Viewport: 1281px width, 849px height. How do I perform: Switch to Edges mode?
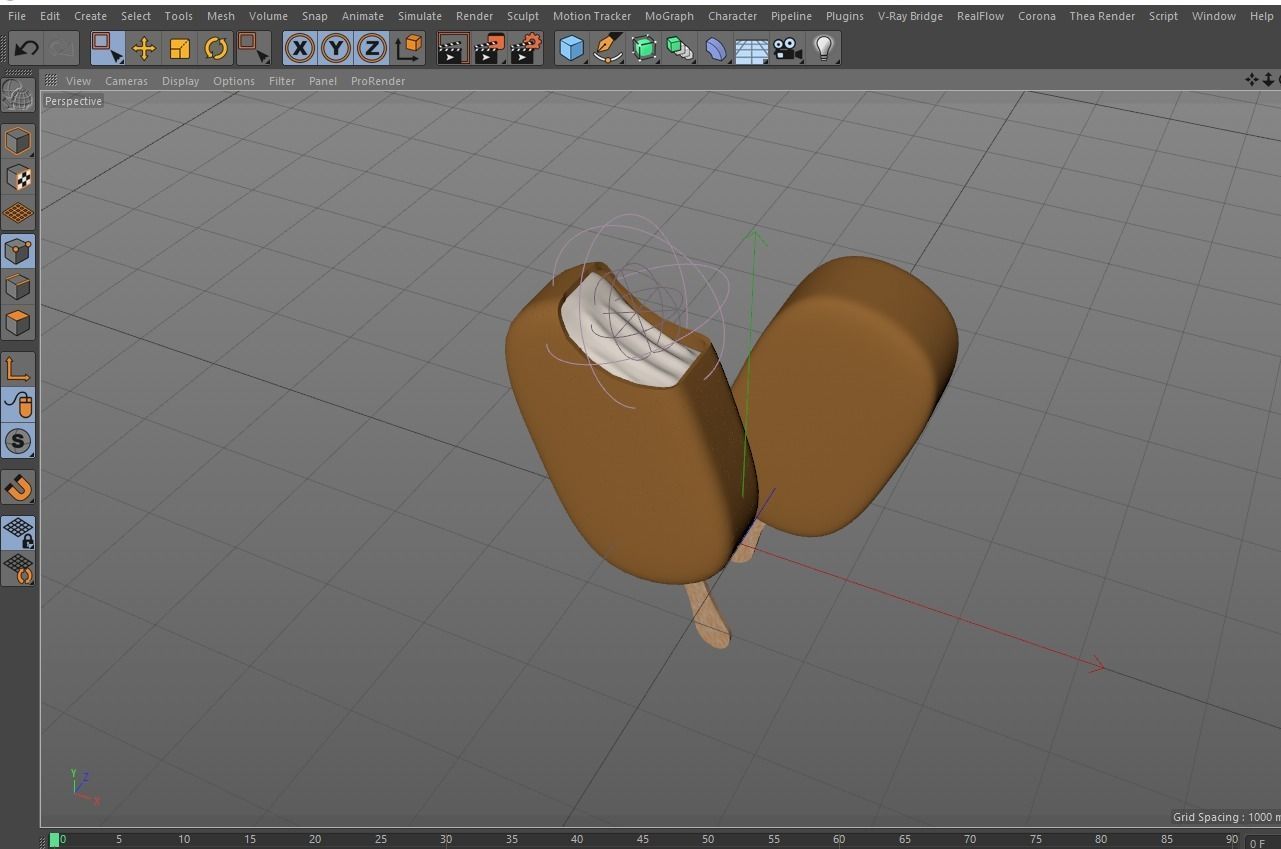18,287
